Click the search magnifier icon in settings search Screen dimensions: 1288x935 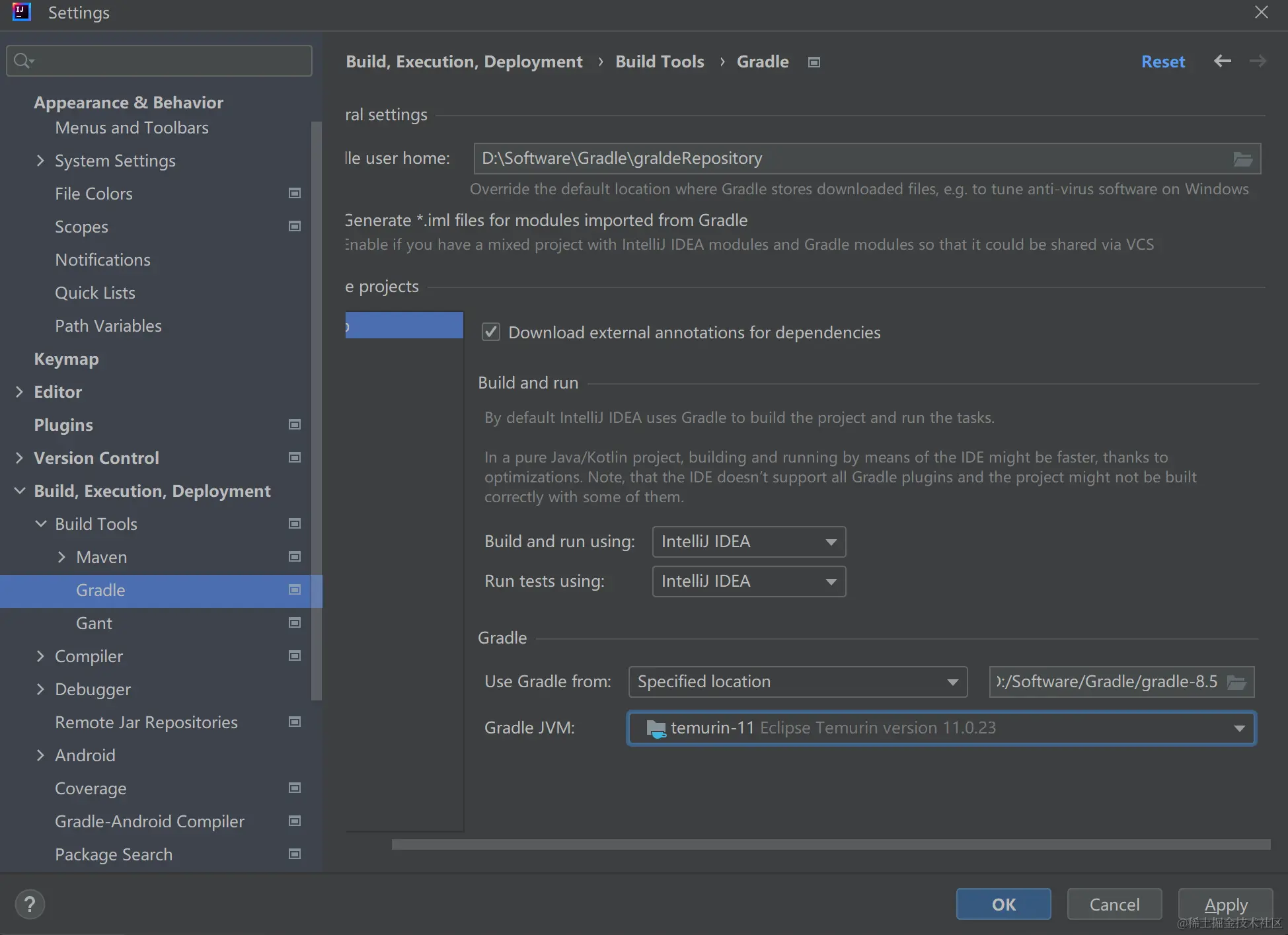[x=23, y=61]
